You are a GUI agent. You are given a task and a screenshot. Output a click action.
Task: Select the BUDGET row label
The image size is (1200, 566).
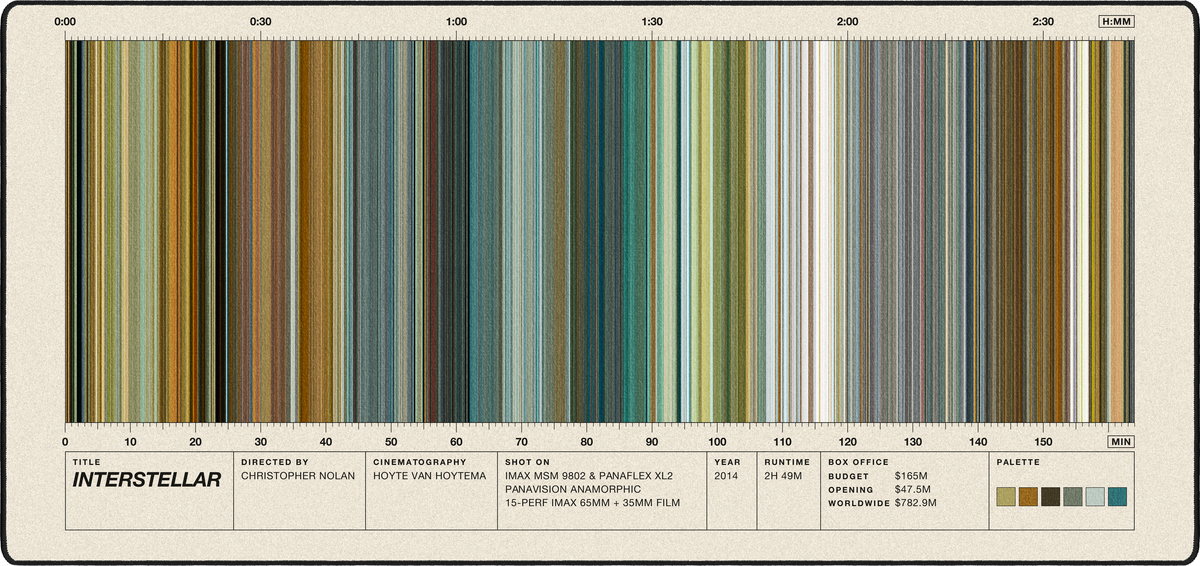click(848, 476)
